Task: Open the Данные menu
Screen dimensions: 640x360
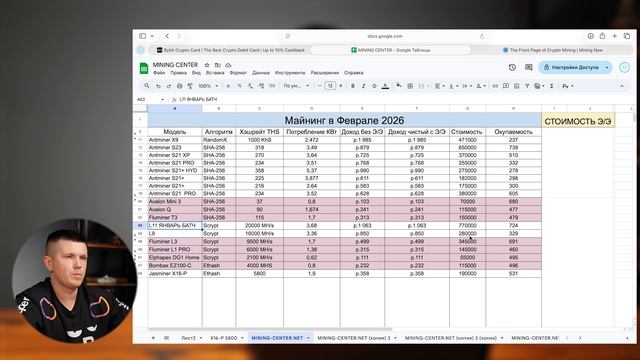Action: pyautogui.click(x=261, y=73)
